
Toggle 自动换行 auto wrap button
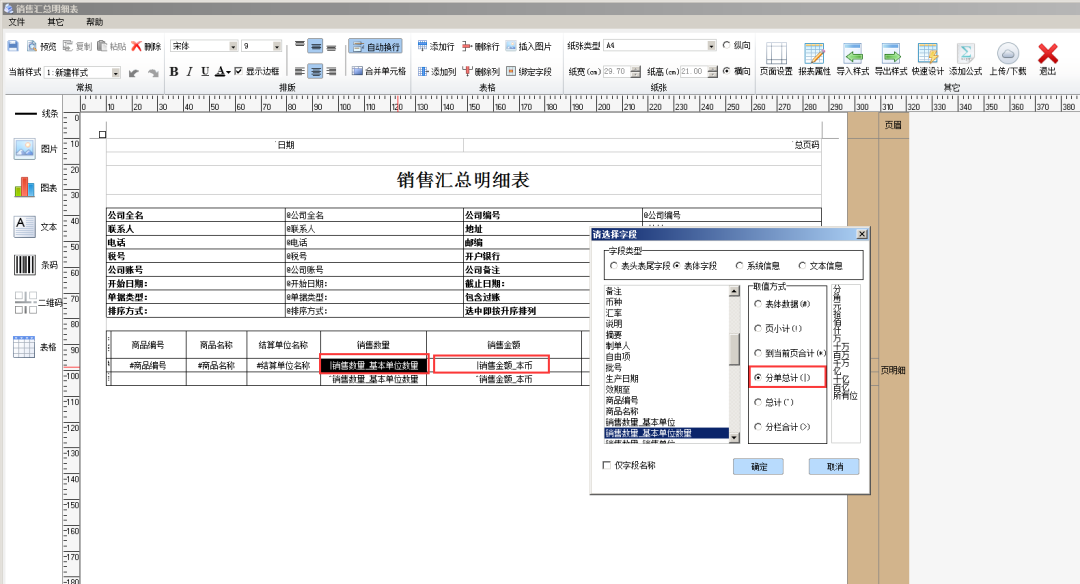375,46
